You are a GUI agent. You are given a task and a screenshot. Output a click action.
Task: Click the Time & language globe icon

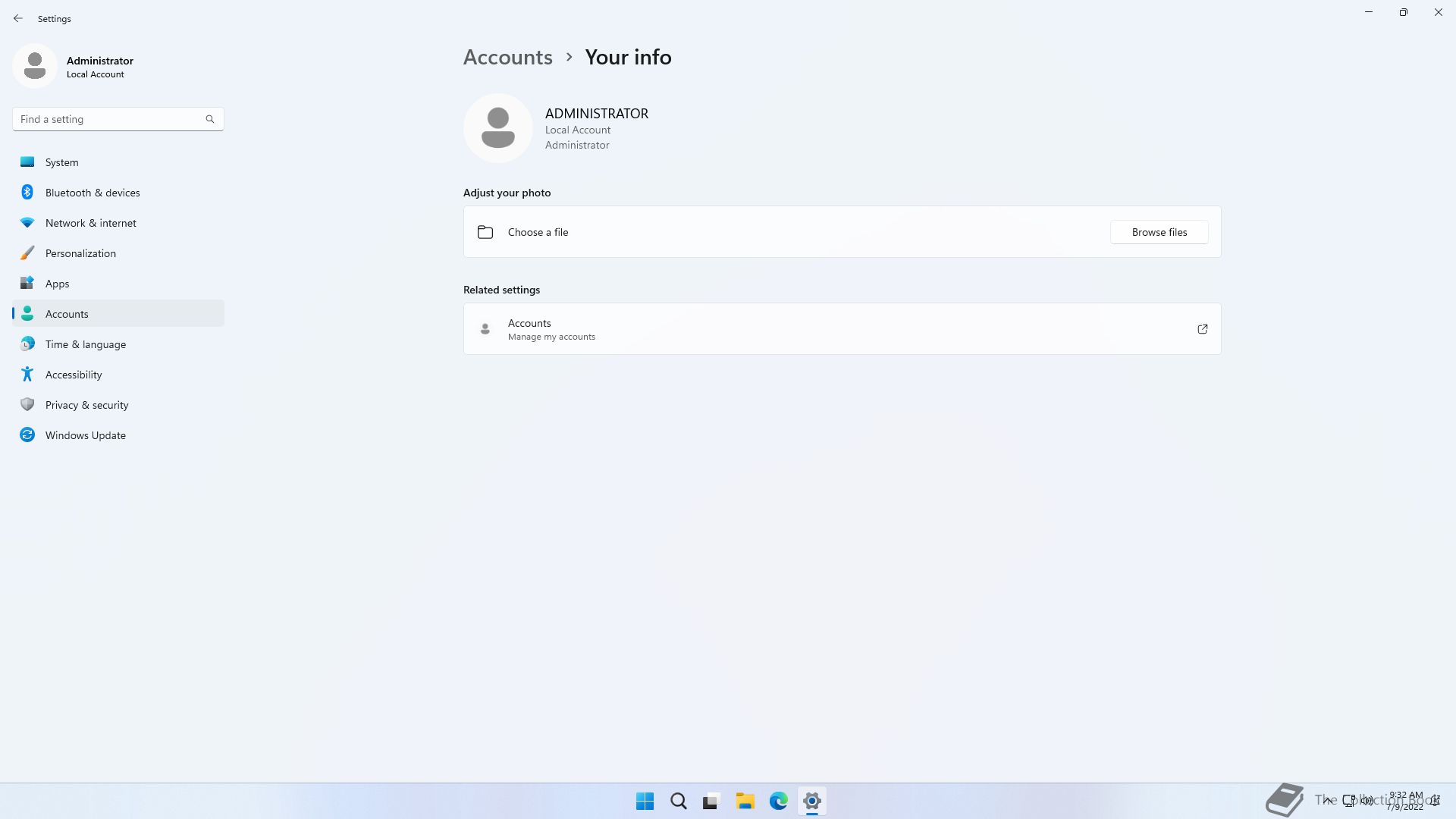pyautogui.click(x=27, y=344)
